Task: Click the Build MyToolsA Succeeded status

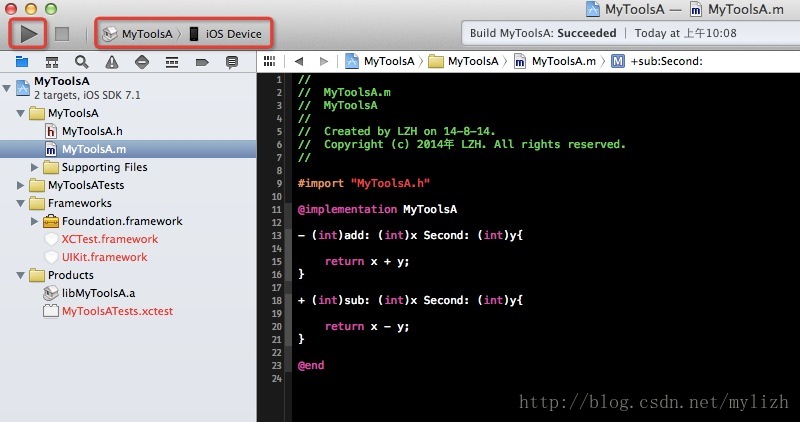Action: 543,34
